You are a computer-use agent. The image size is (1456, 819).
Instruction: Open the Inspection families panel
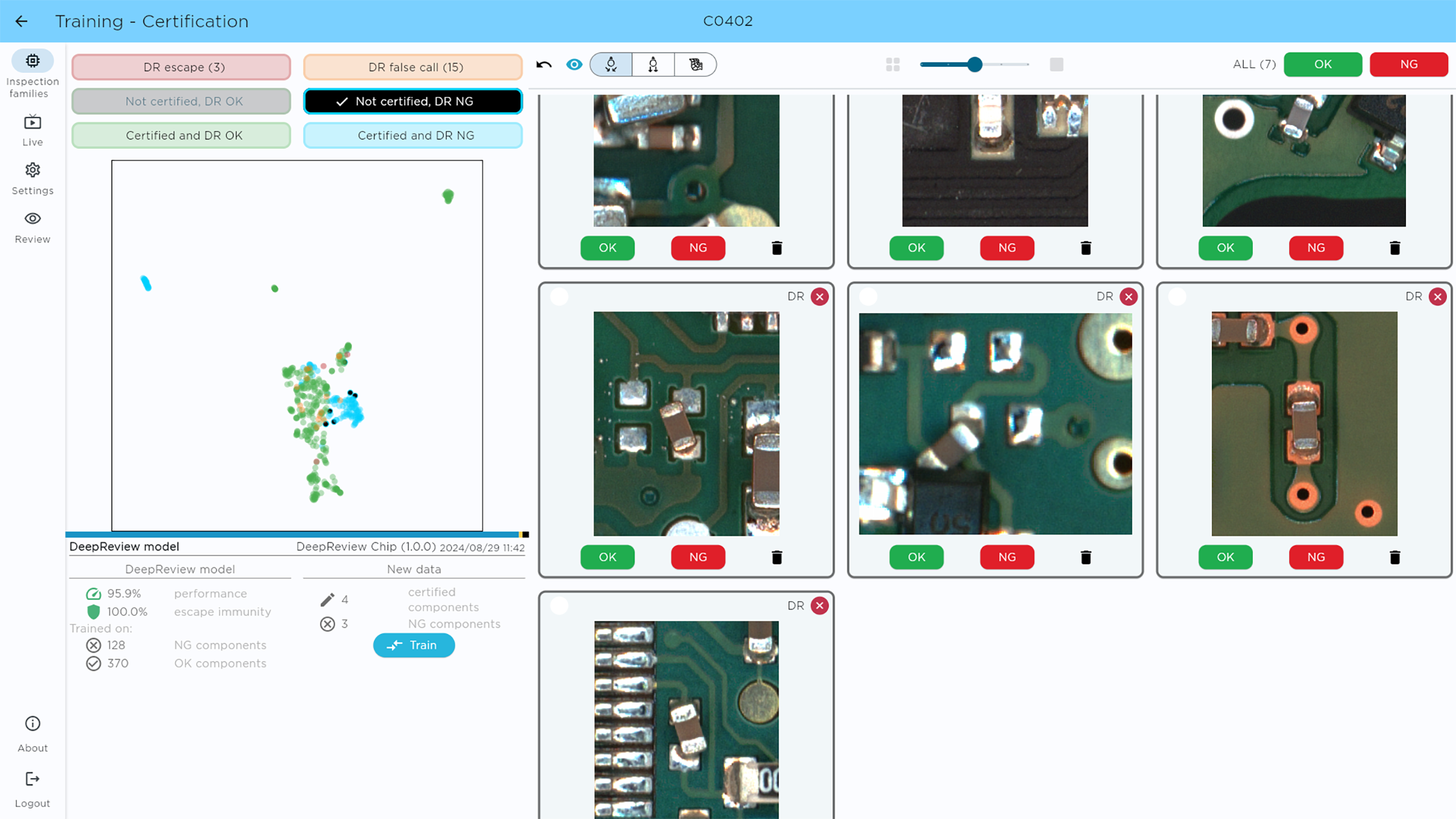pos(32,70)
